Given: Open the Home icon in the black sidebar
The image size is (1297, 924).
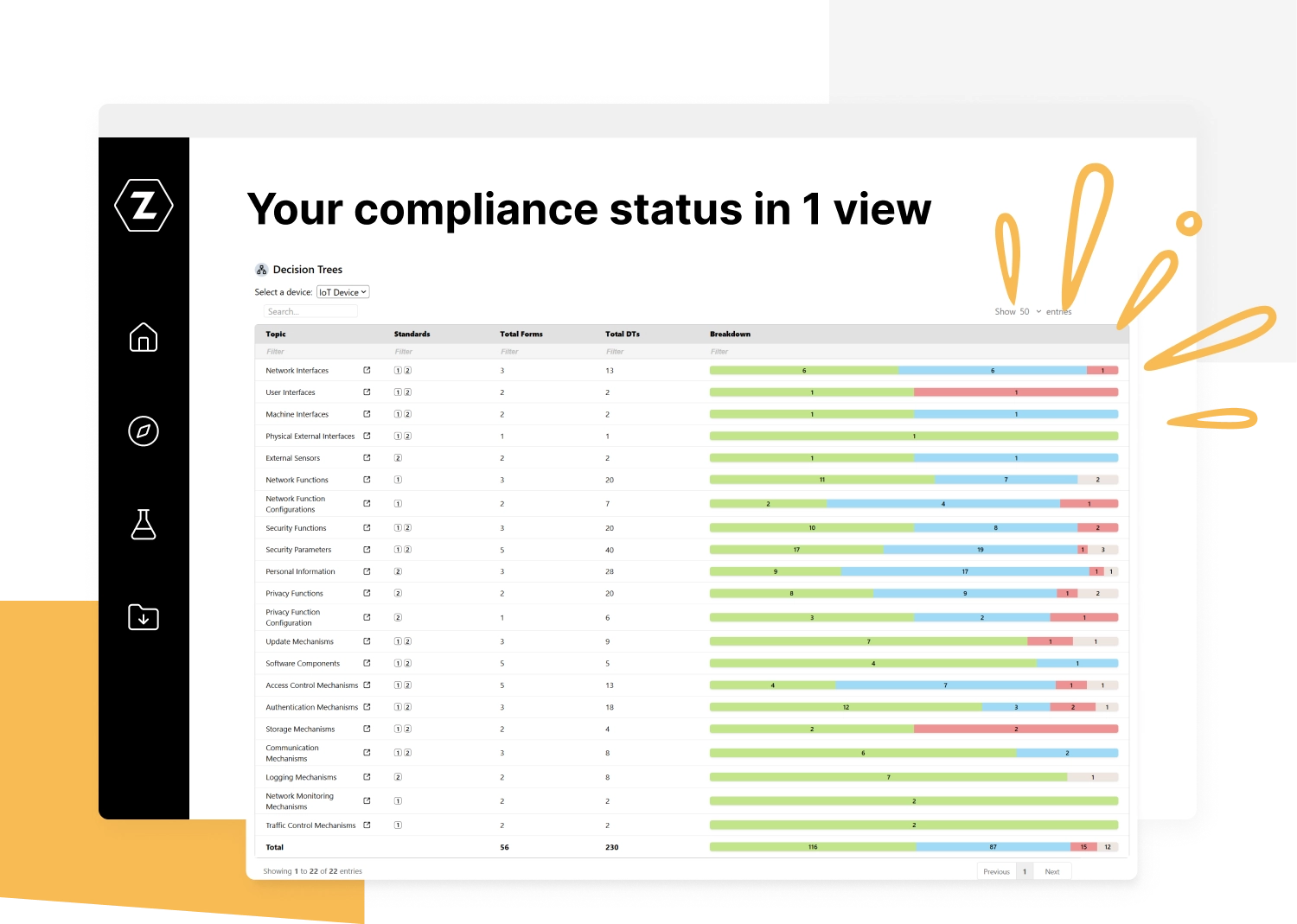Looking at the screenshot, I should click(144, 338).
